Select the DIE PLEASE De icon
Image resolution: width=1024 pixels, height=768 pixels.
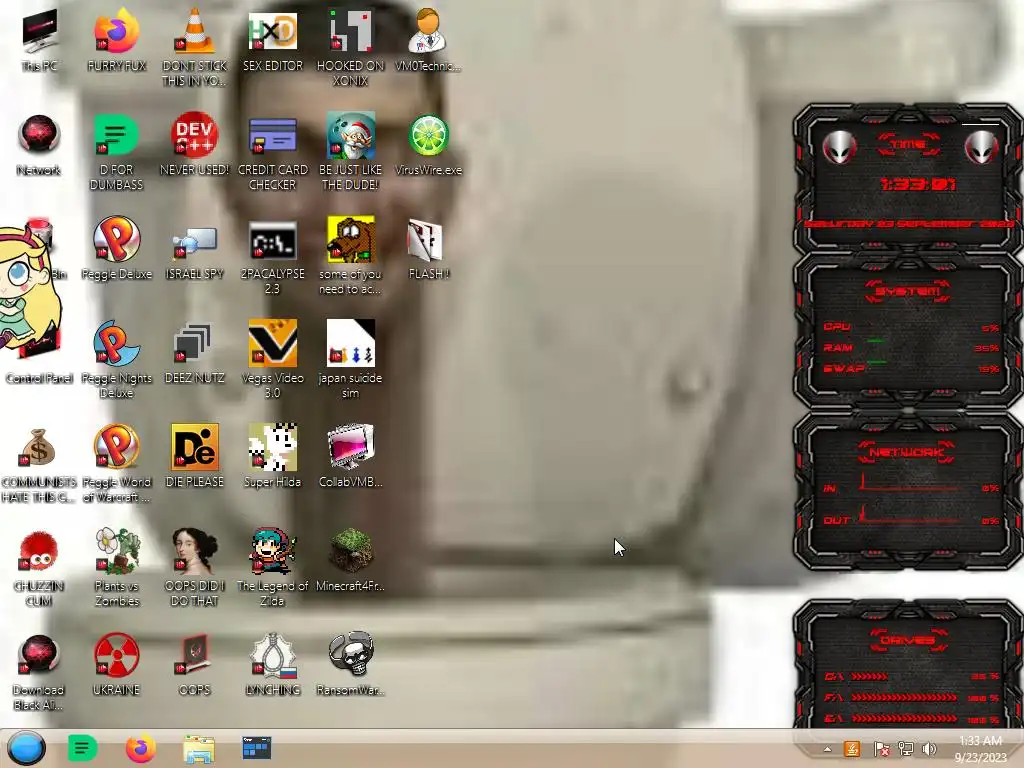point(194,456)
